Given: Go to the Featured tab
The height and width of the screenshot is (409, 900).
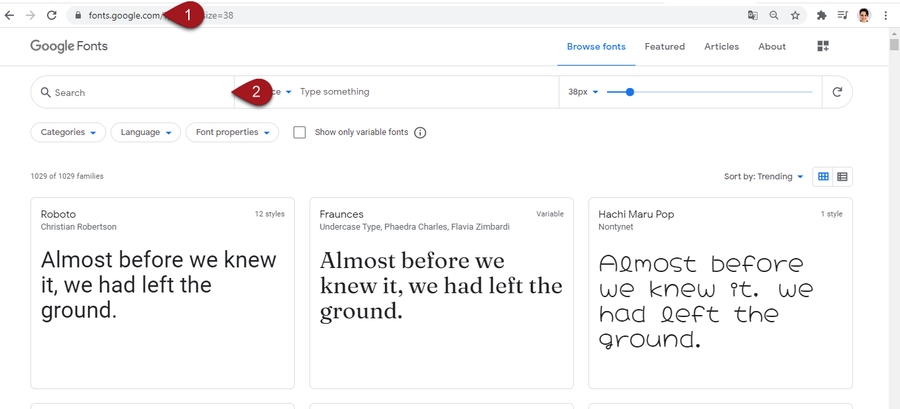Looking at the screenshot, I should click(664, 47).
